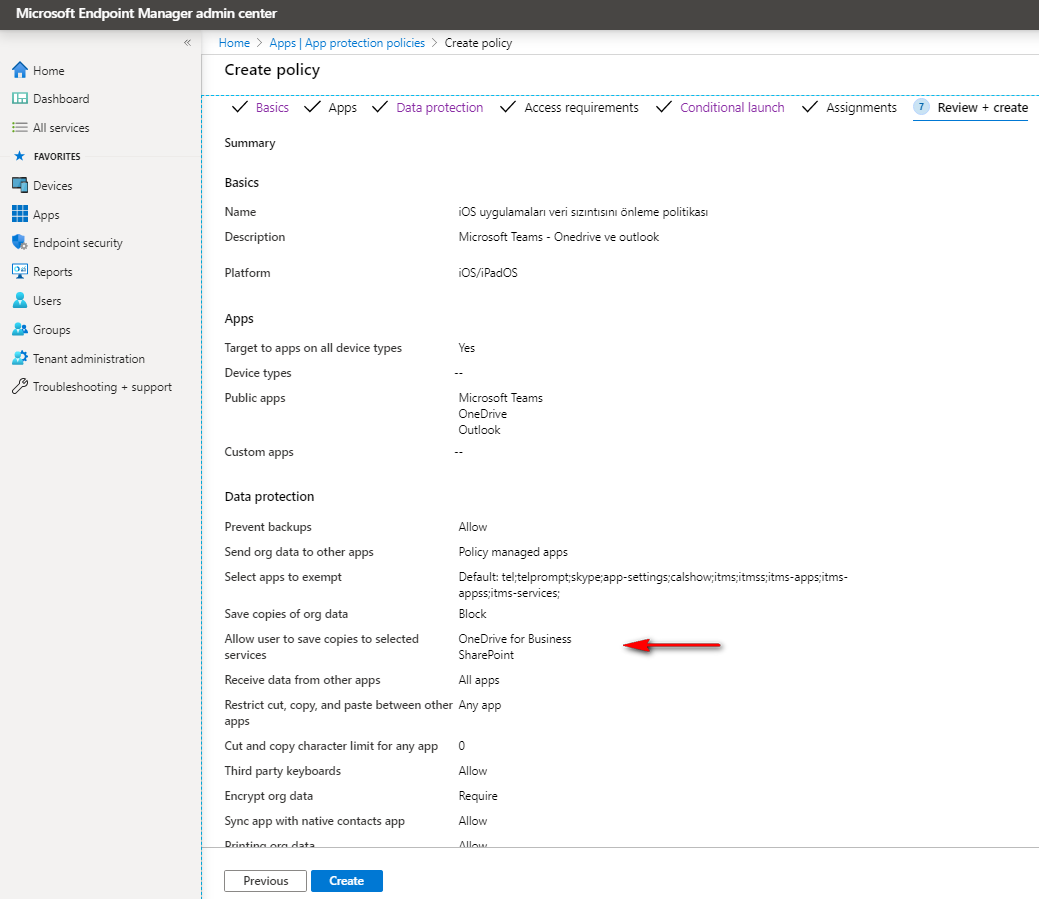This screenshot has width=1039, height=899.
Task: Click the Data protection section heading
Action: tap(269, 496)
